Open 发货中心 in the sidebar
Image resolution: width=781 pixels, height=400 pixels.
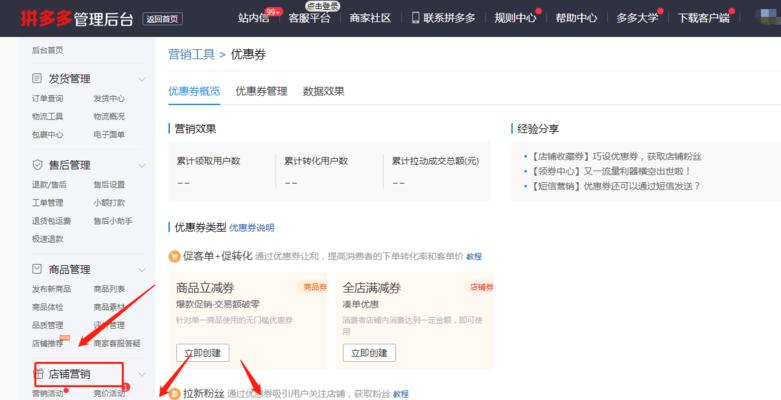(109, 98)
